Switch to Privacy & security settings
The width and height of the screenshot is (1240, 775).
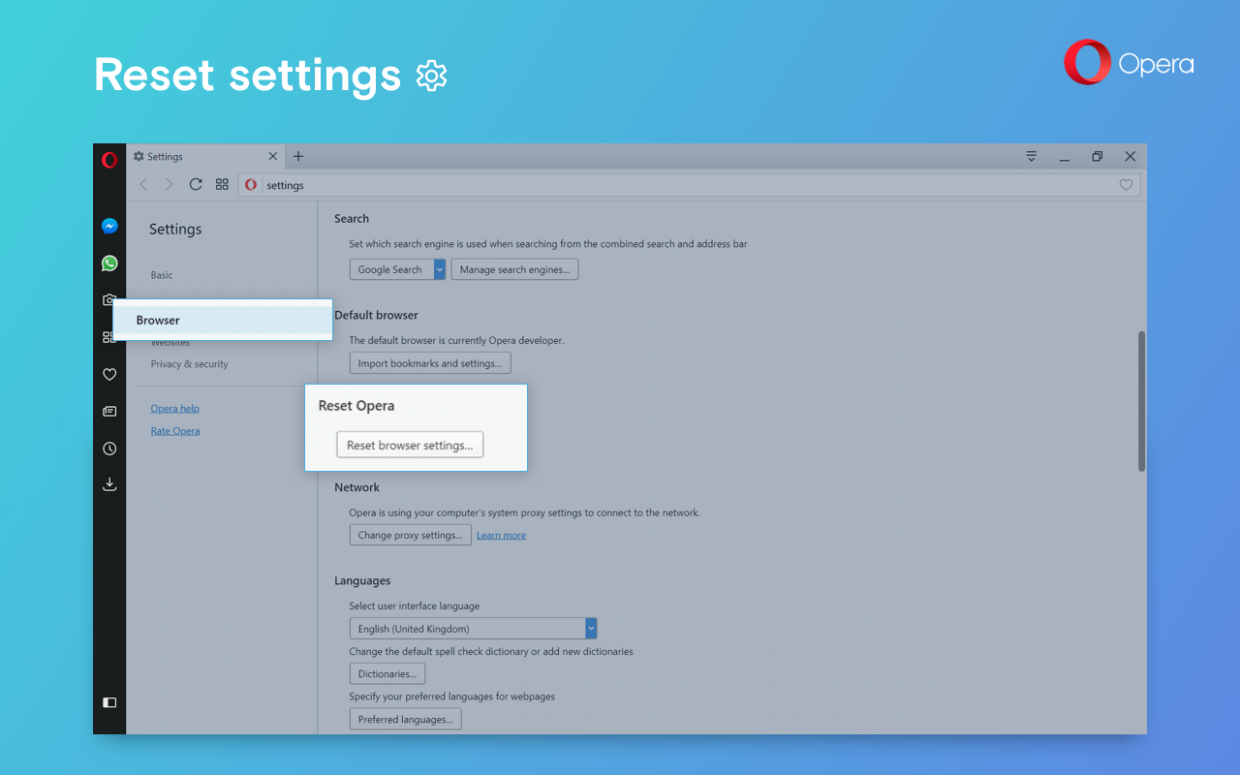tap(189, 363)
